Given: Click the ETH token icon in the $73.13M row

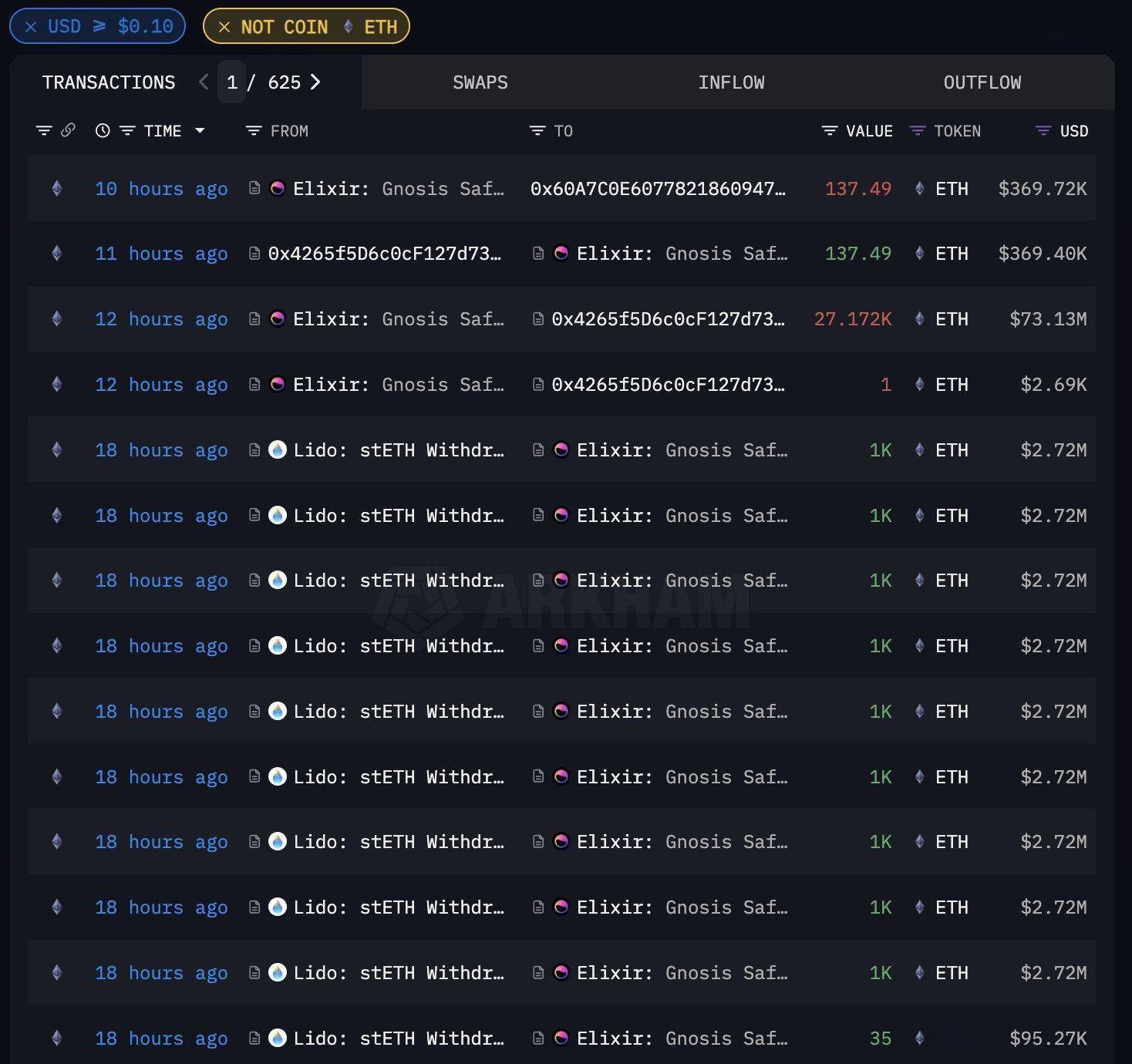Looking at the screenshot, I should (x=919, y=319).
